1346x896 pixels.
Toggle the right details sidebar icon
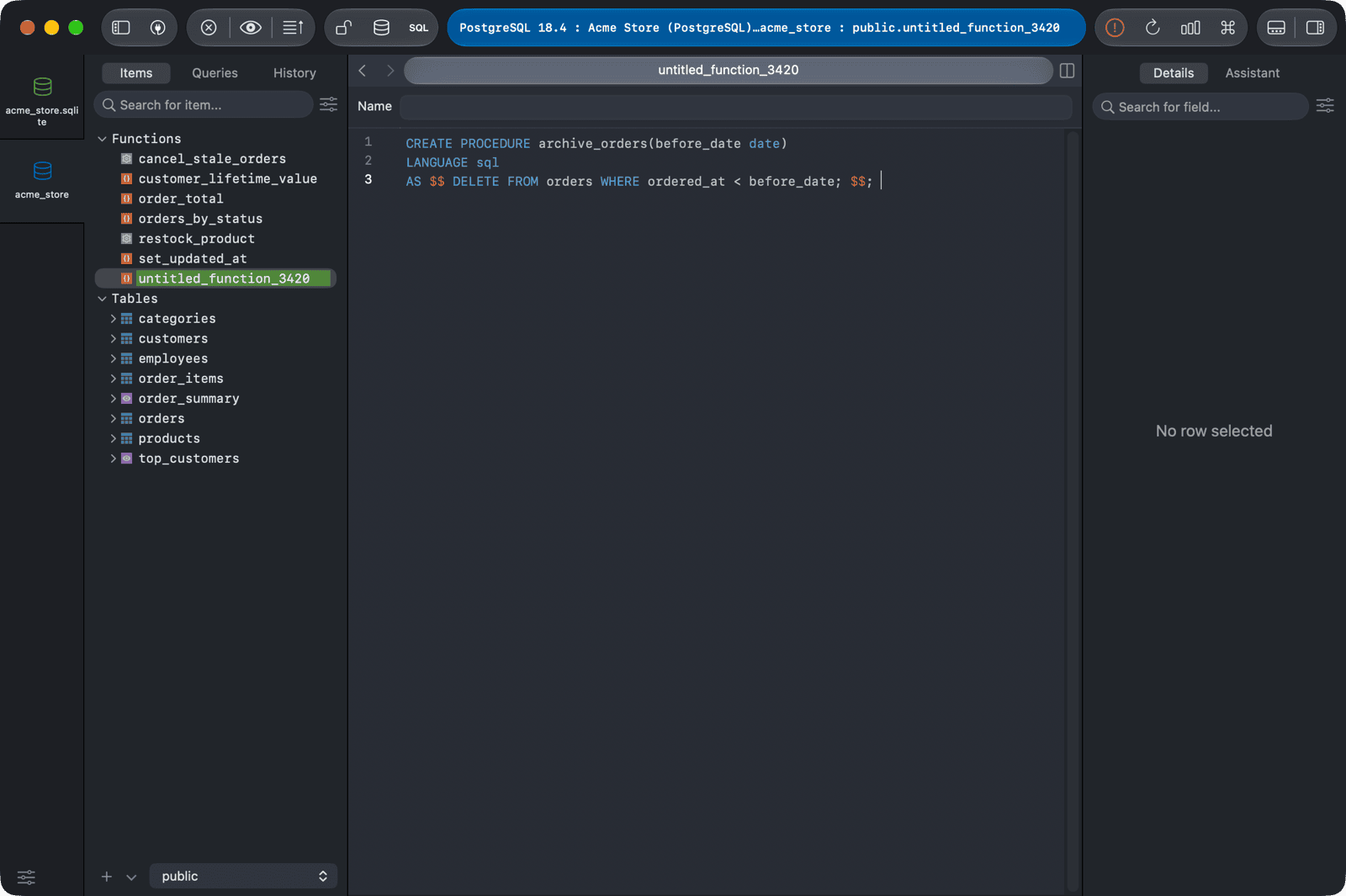coord(1315,28)
